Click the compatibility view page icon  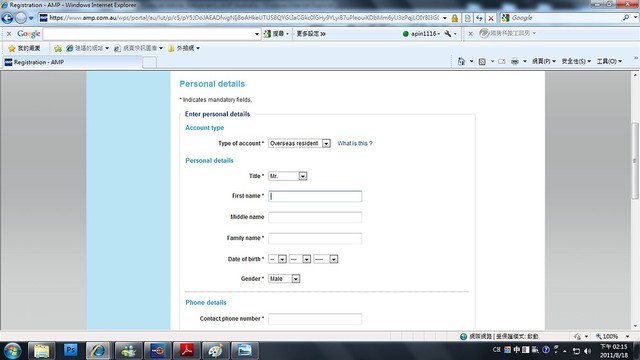coord(468,18)
